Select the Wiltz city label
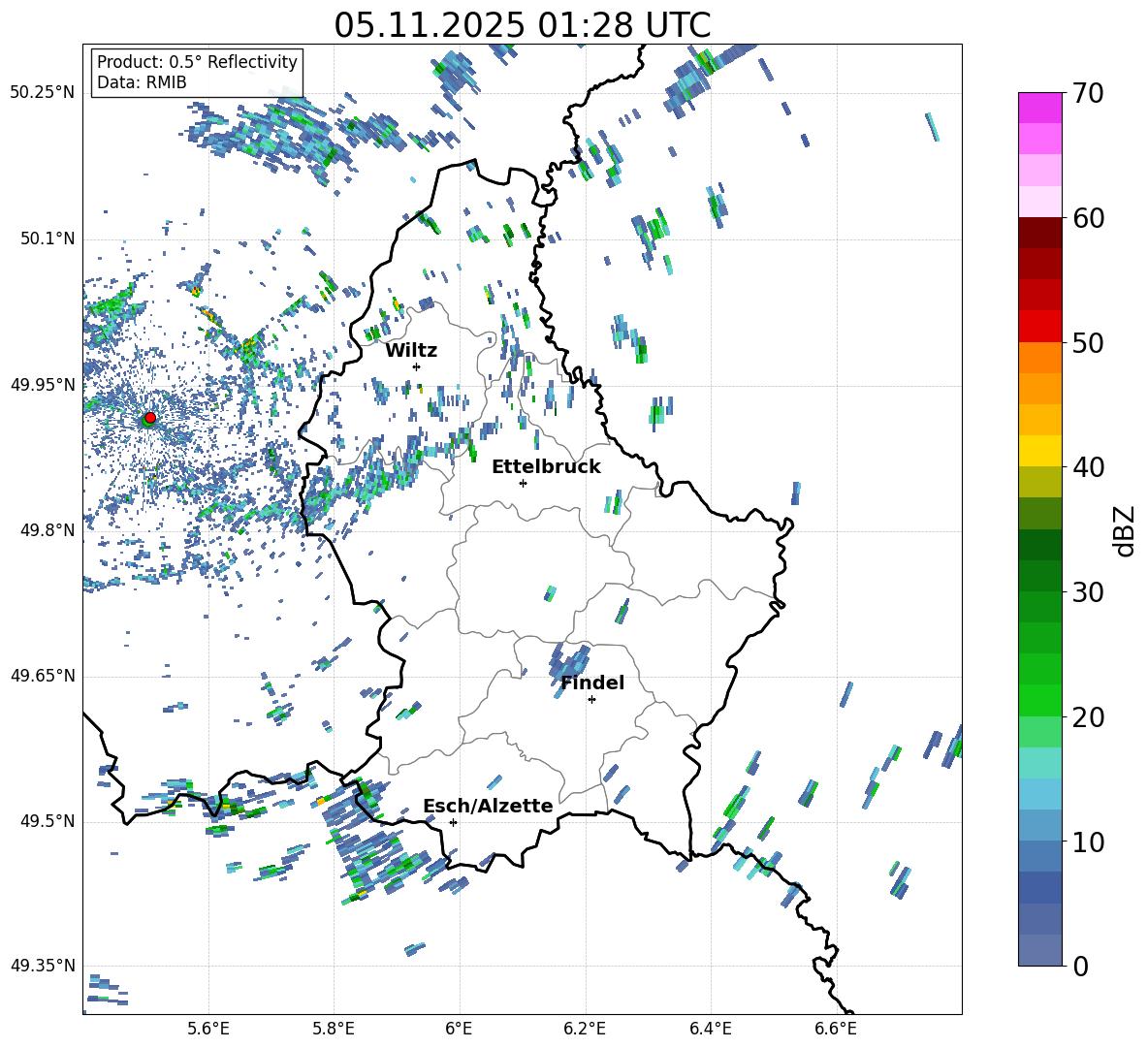 coord(411,351)
